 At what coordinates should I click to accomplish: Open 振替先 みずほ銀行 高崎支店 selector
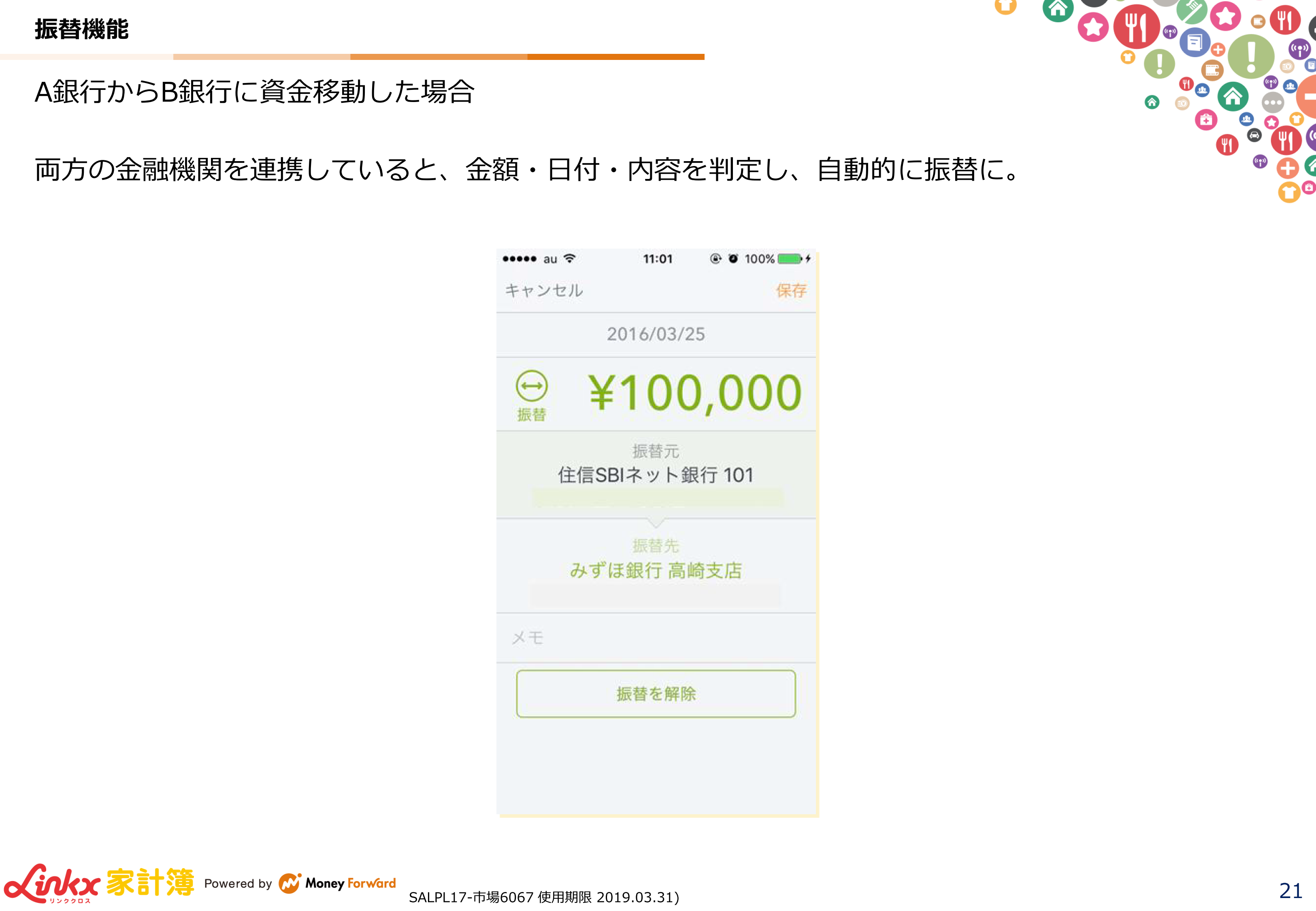(656, 566)
